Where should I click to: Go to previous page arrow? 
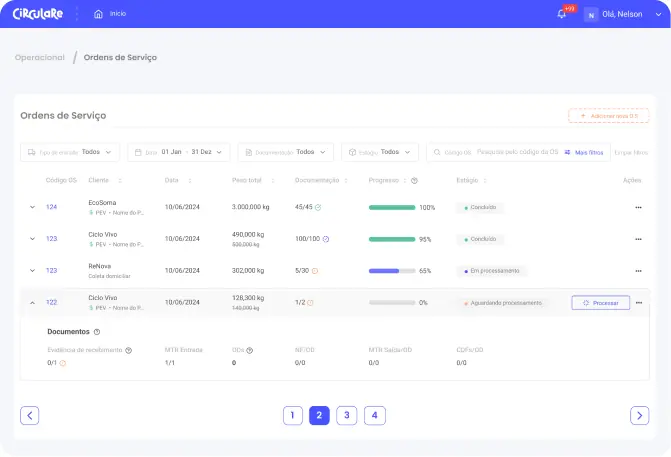pos(30,415)
